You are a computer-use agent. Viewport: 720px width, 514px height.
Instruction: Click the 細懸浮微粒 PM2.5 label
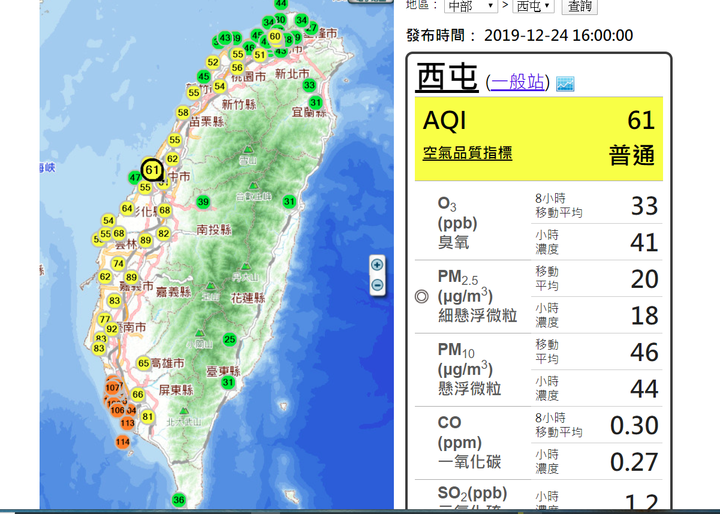click(478, 316)
